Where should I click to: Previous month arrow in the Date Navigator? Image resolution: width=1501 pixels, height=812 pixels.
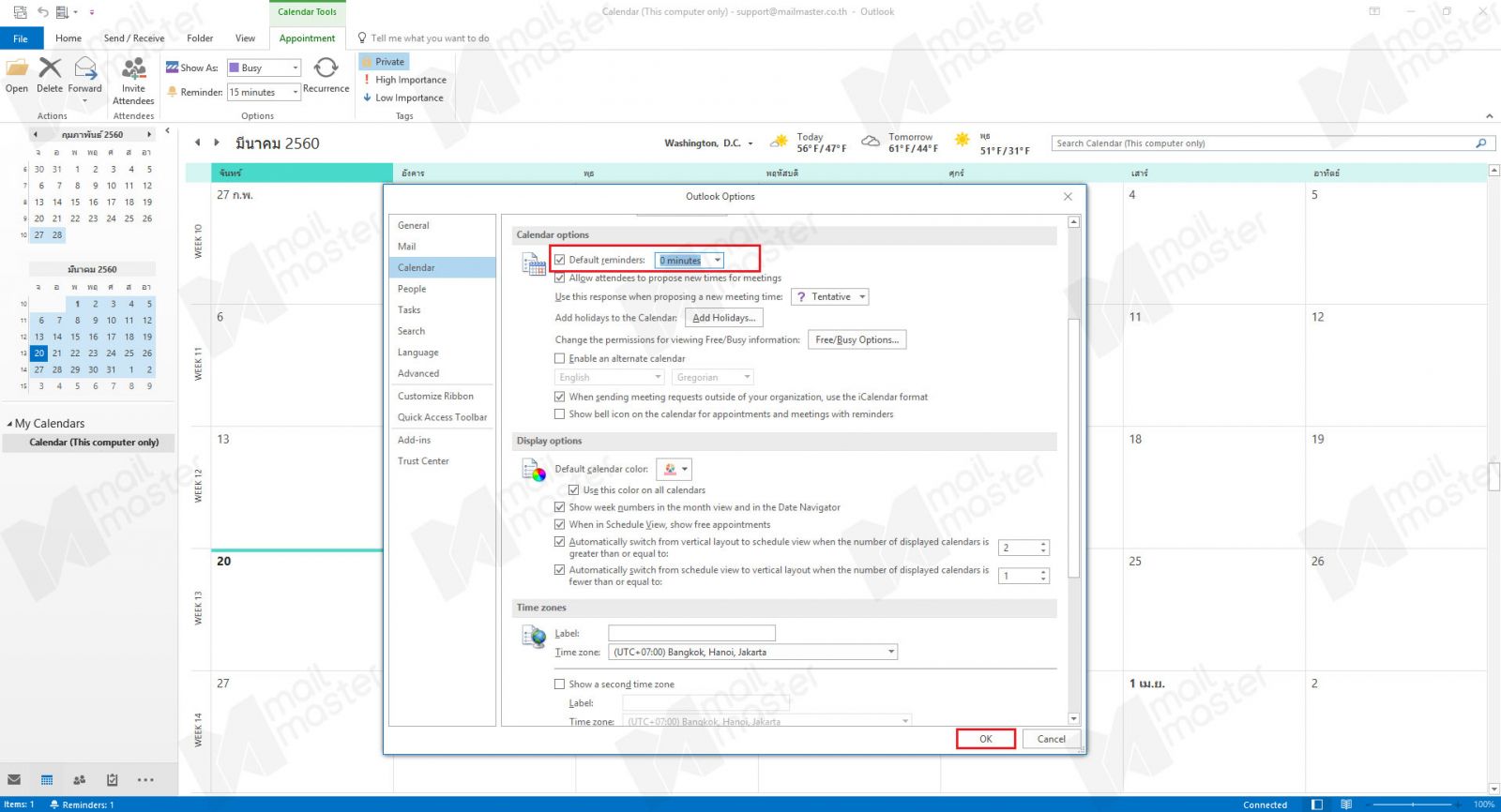click(37, 134)
